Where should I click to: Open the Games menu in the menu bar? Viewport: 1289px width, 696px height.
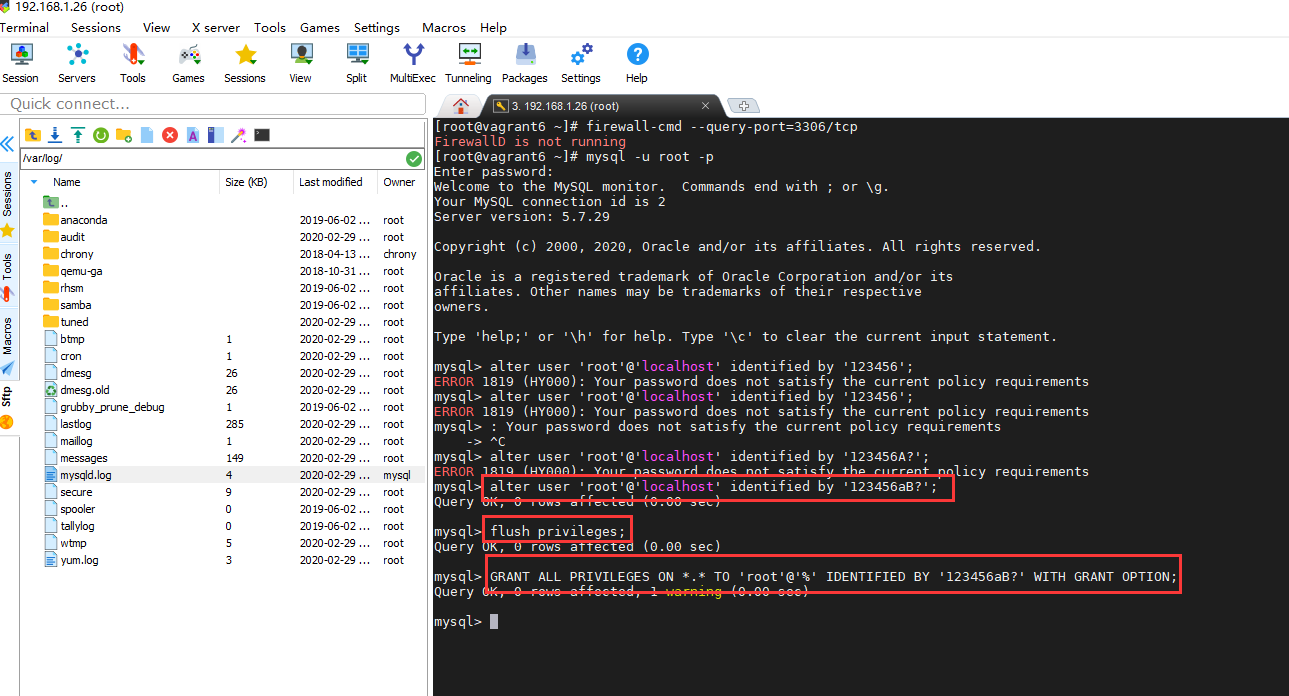tap(320, 27)
